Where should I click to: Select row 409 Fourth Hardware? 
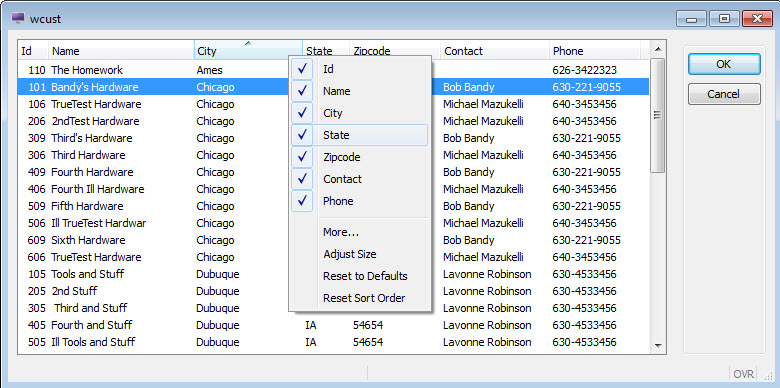pos(333,172)
